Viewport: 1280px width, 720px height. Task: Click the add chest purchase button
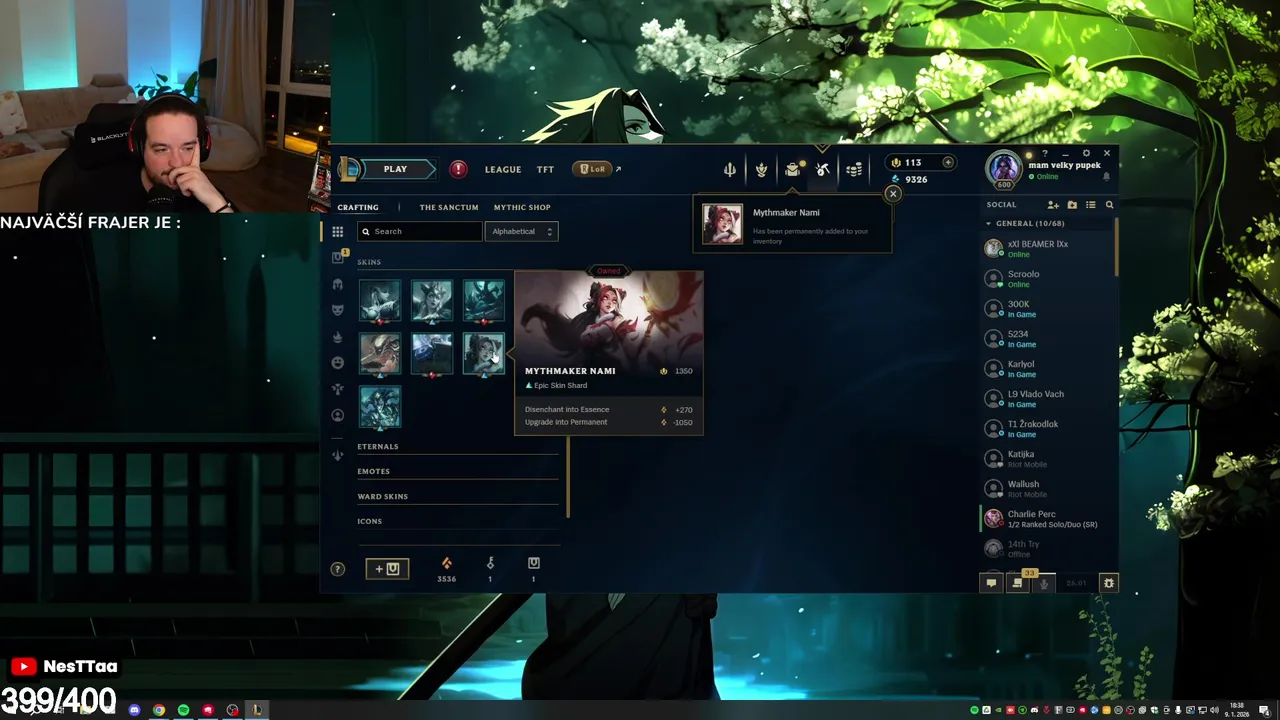387,568
